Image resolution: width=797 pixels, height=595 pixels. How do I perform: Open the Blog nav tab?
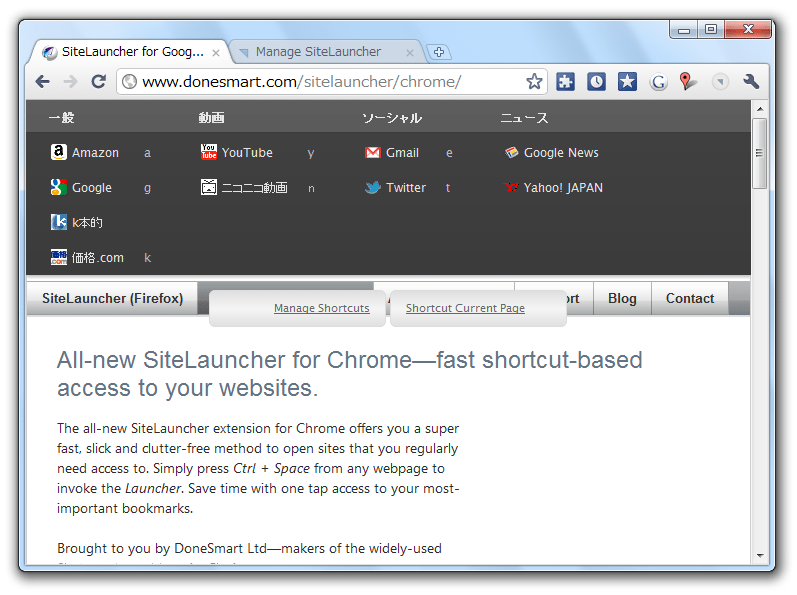[622, 298]
